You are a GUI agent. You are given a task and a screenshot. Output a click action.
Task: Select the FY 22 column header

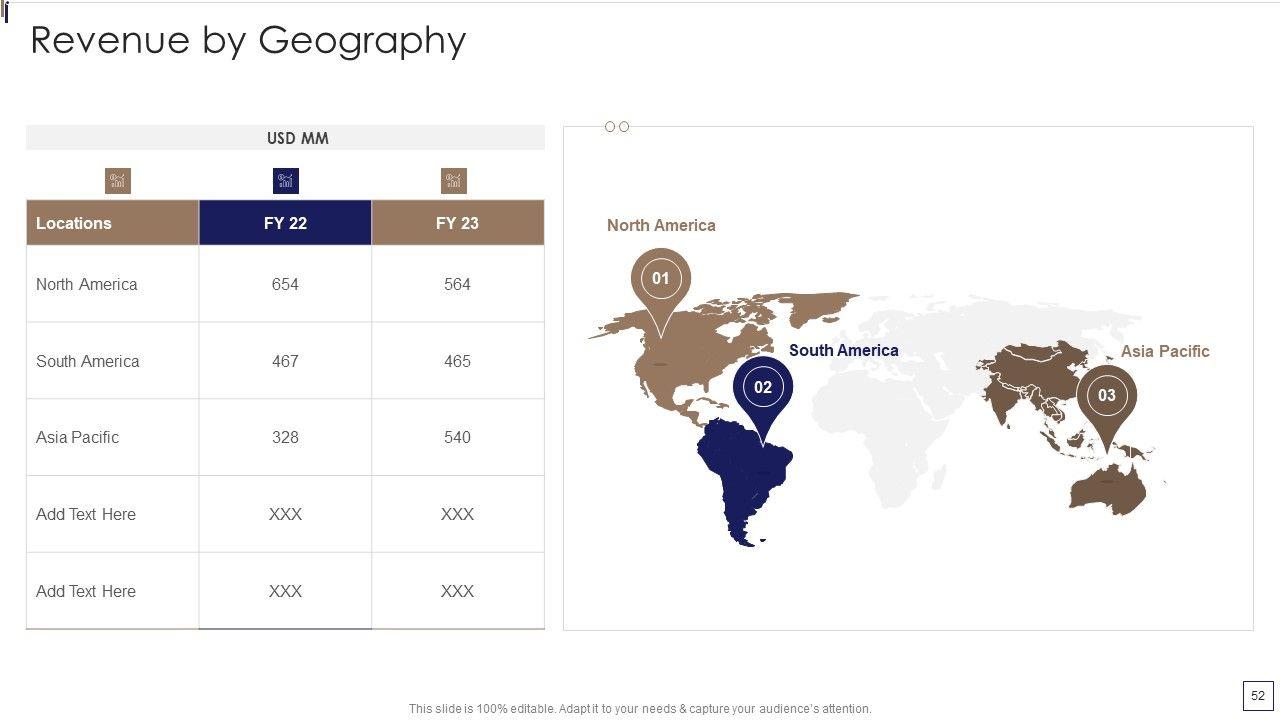point(285,223)
